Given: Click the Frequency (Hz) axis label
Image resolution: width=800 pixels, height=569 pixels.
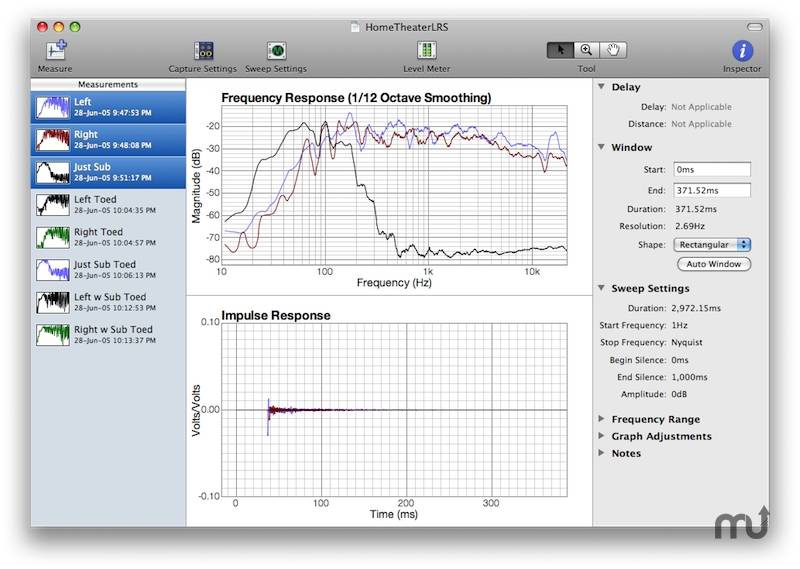Looking at the screenshot, I should [x=394, y=283].
